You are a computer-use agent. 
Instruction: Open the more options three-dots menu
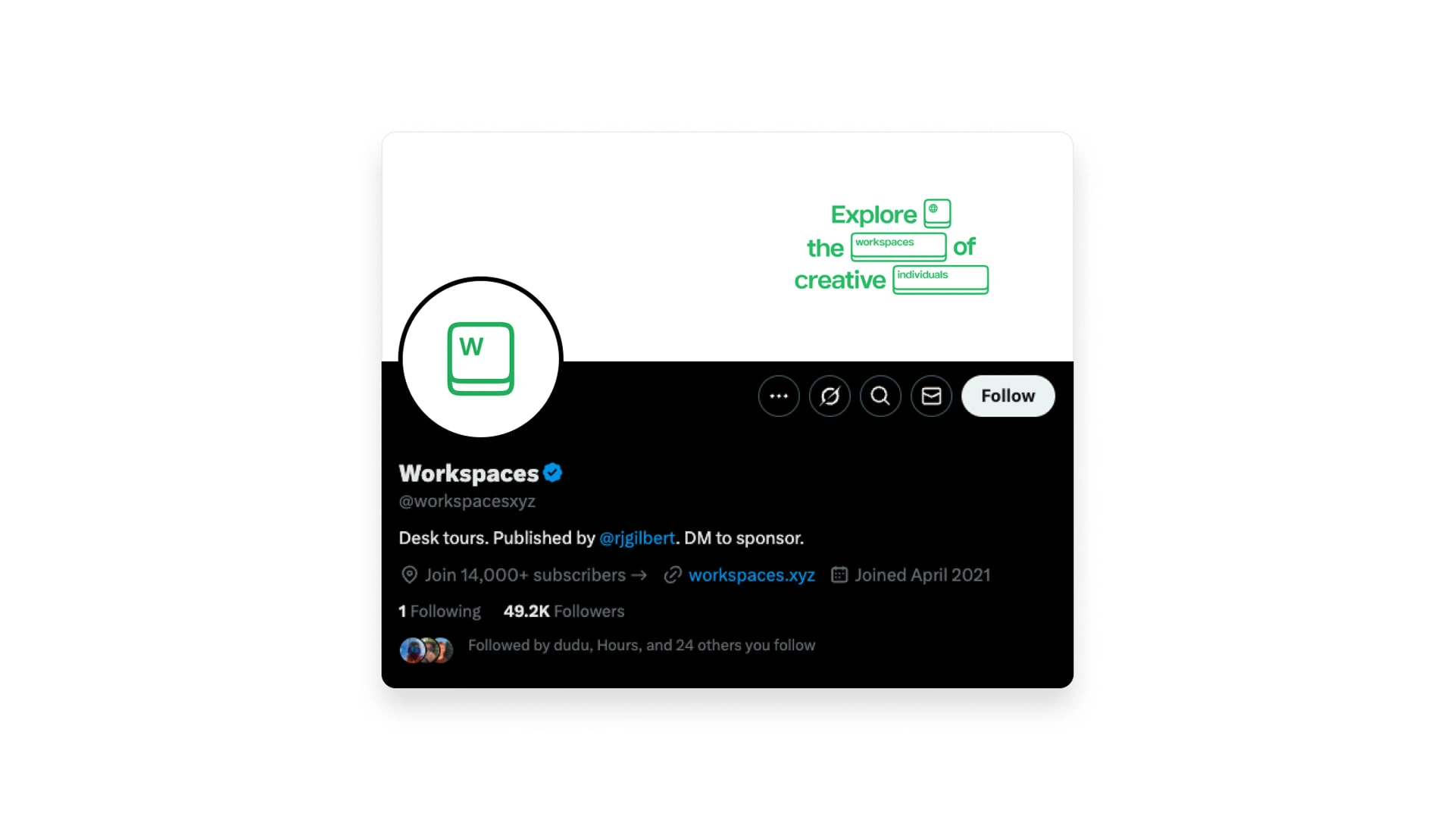coord(779,396)
